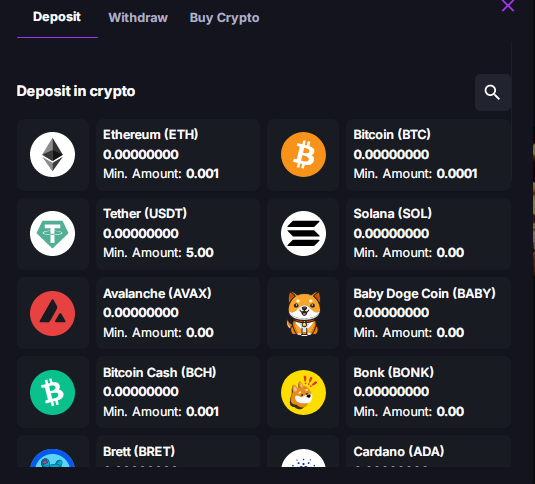Click the Baby Doge Coin dog icon
535x484 pixels.
pos(303,313)
